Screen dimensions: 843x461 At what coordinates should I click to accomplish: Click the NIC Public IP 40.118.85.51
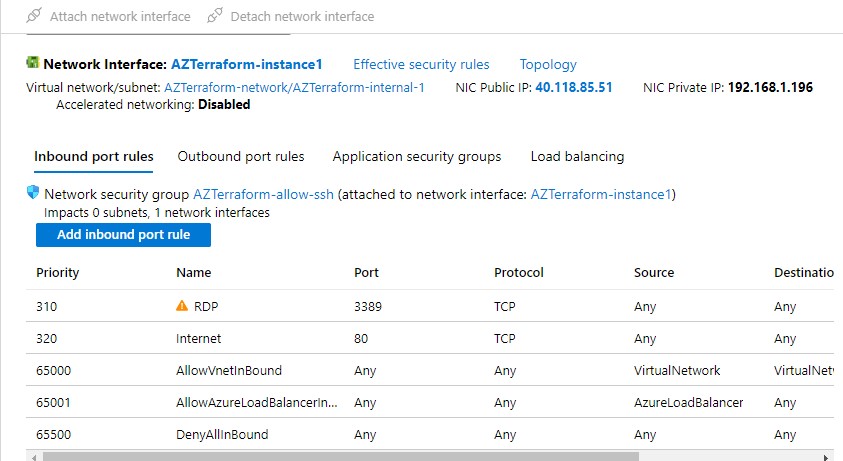tap(574, 88)
